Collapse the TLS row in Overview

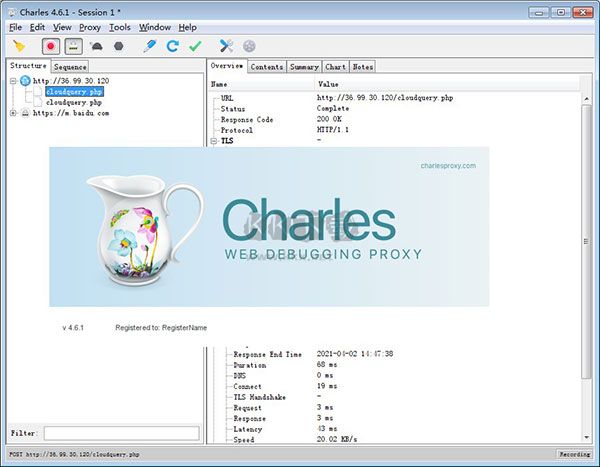pos(214,141)
